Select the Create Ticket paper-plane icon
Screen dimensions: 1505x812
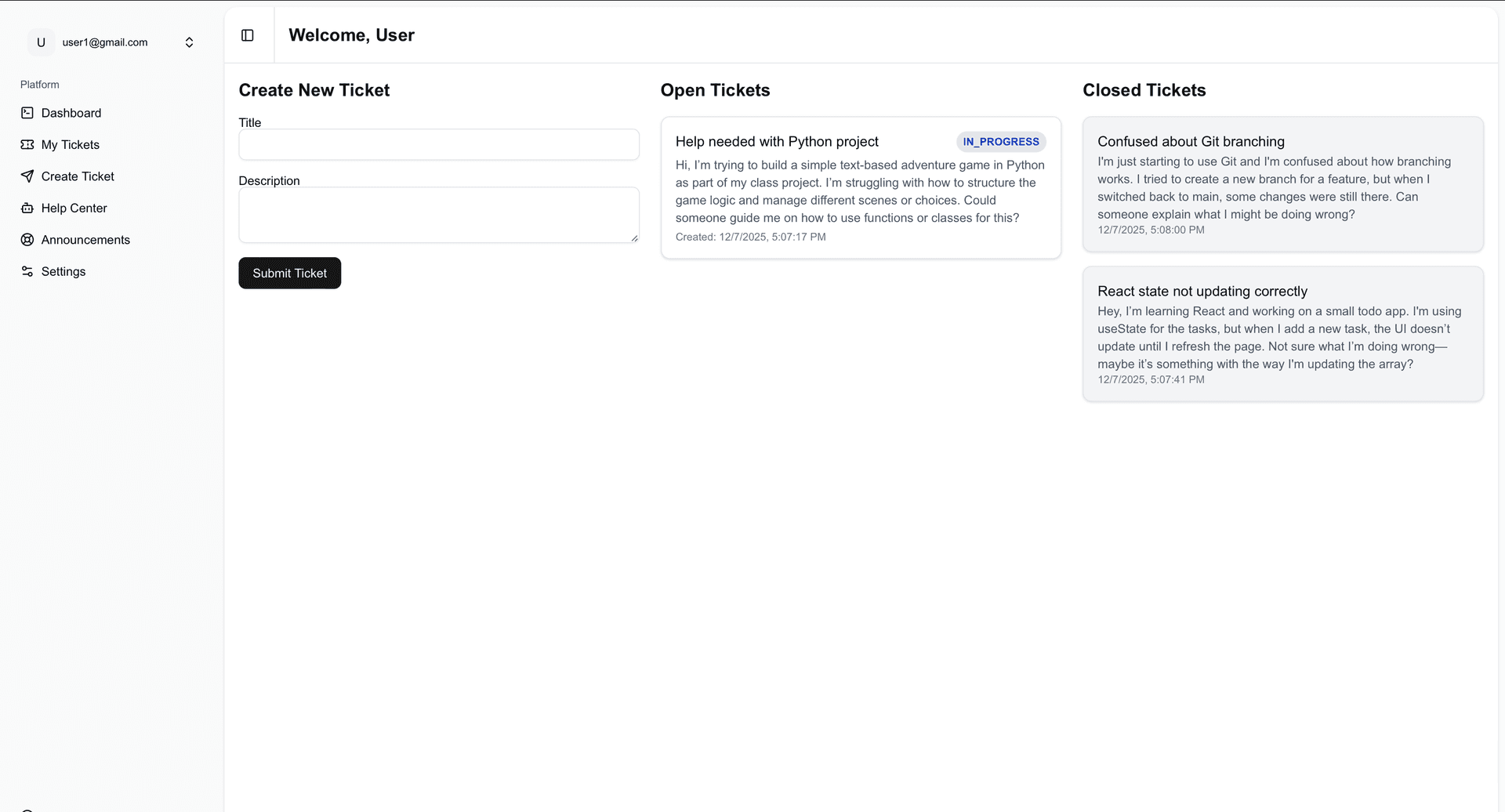27,176
